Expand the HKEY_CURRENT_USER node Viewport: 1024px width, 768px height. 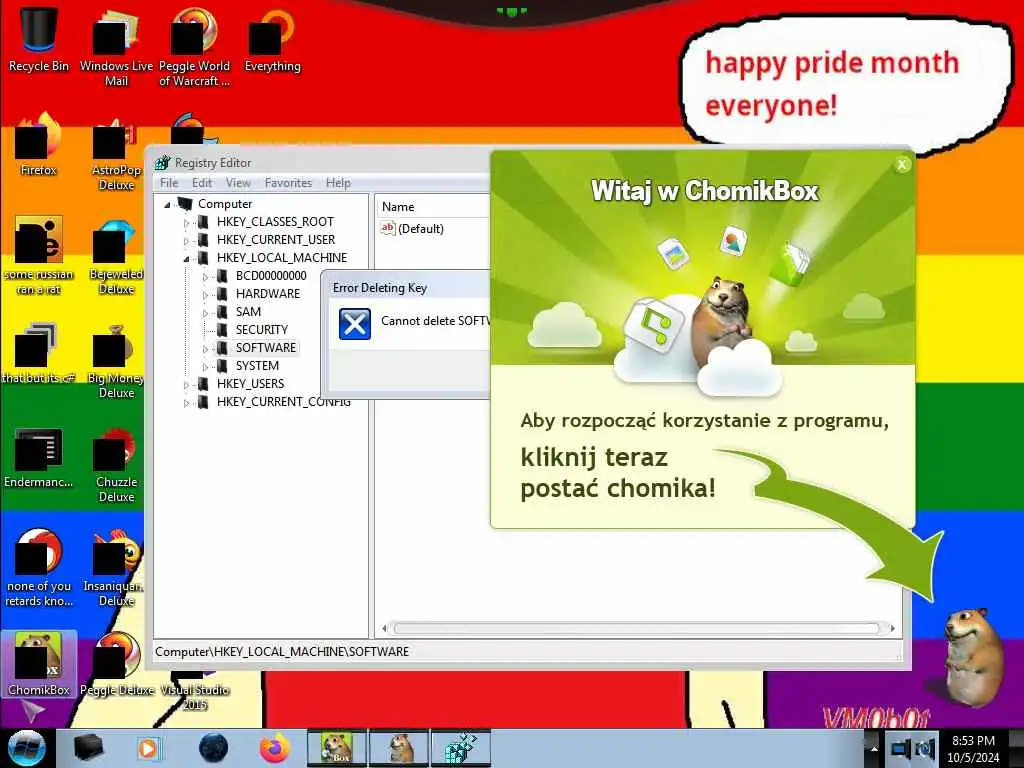point(186,241)
